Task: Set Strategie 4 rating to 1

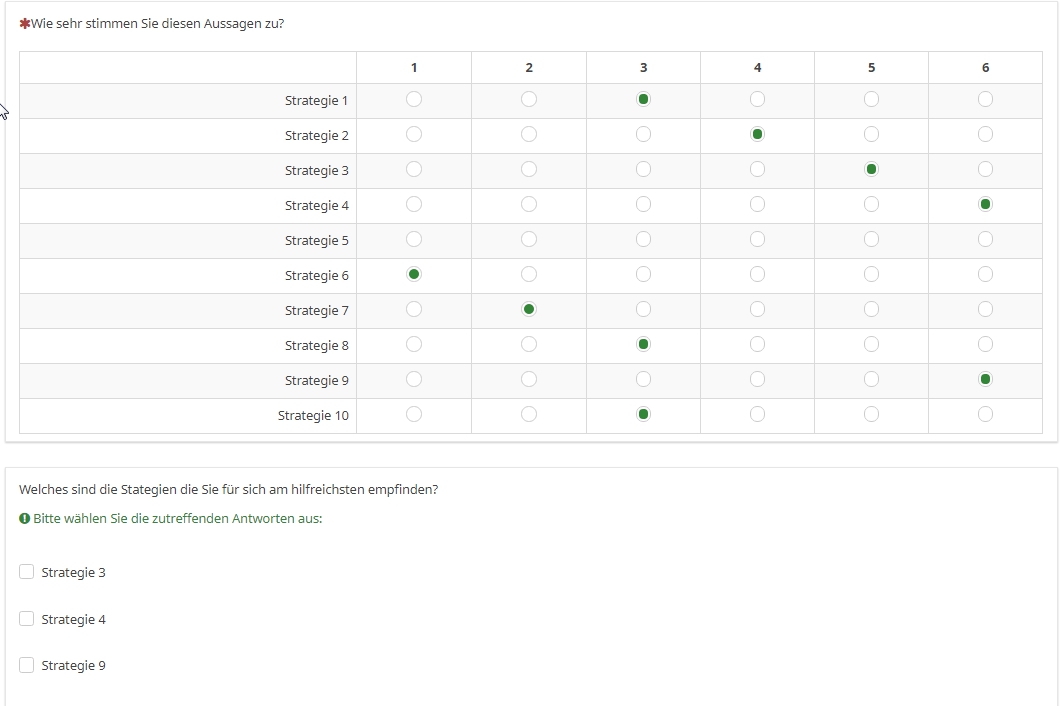Action: coord(414,204)
